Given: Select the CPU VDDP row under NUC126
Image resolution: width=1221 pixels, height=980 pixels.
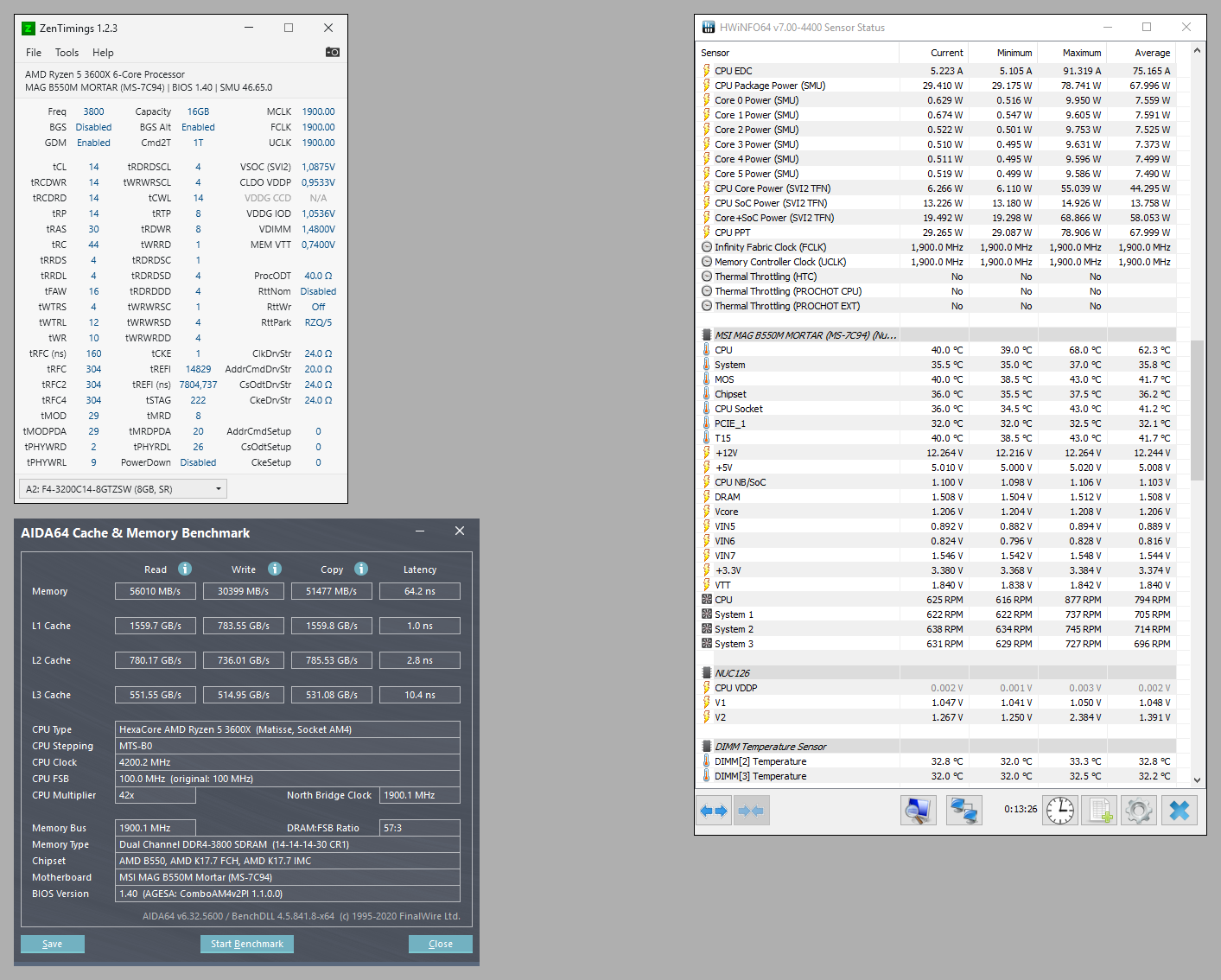Looking at the screenshot, I should pyautogui.click(x=937, y=688).
